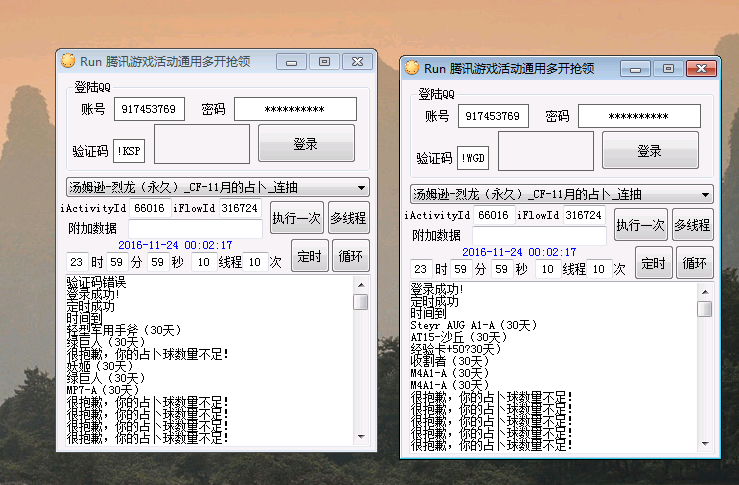The image size is (739, 485).
Task: Click 执行一次 in the left window
Action: click(296, 218)
